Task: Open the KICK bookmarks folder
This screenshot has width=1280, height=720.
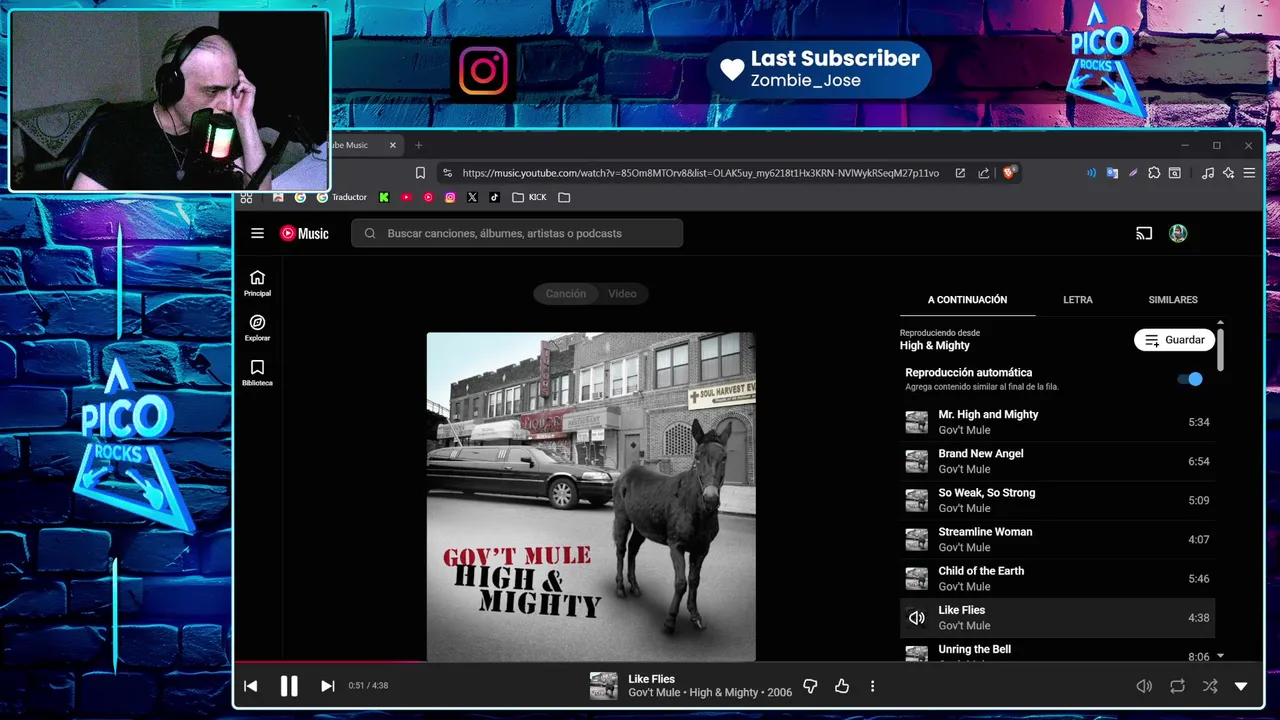Action: (529, 197)
